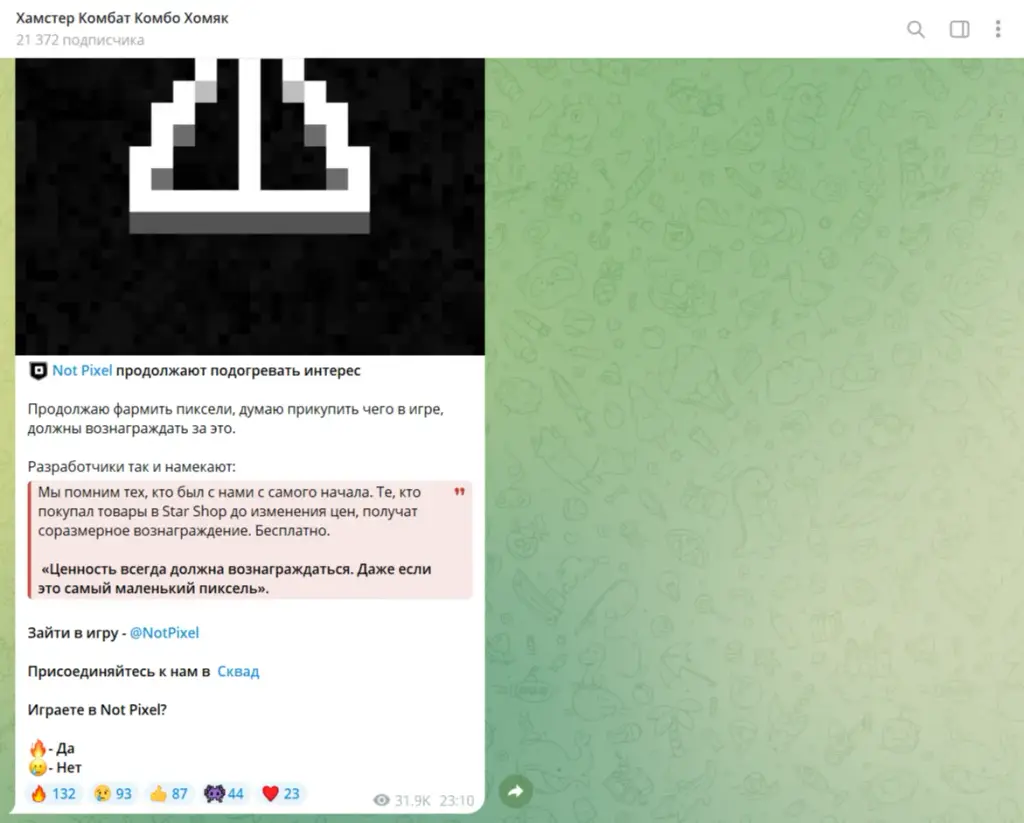1024x823 pixels.
Task: Add the crying face reaction showing 93
Action: (x=113, y=794)
